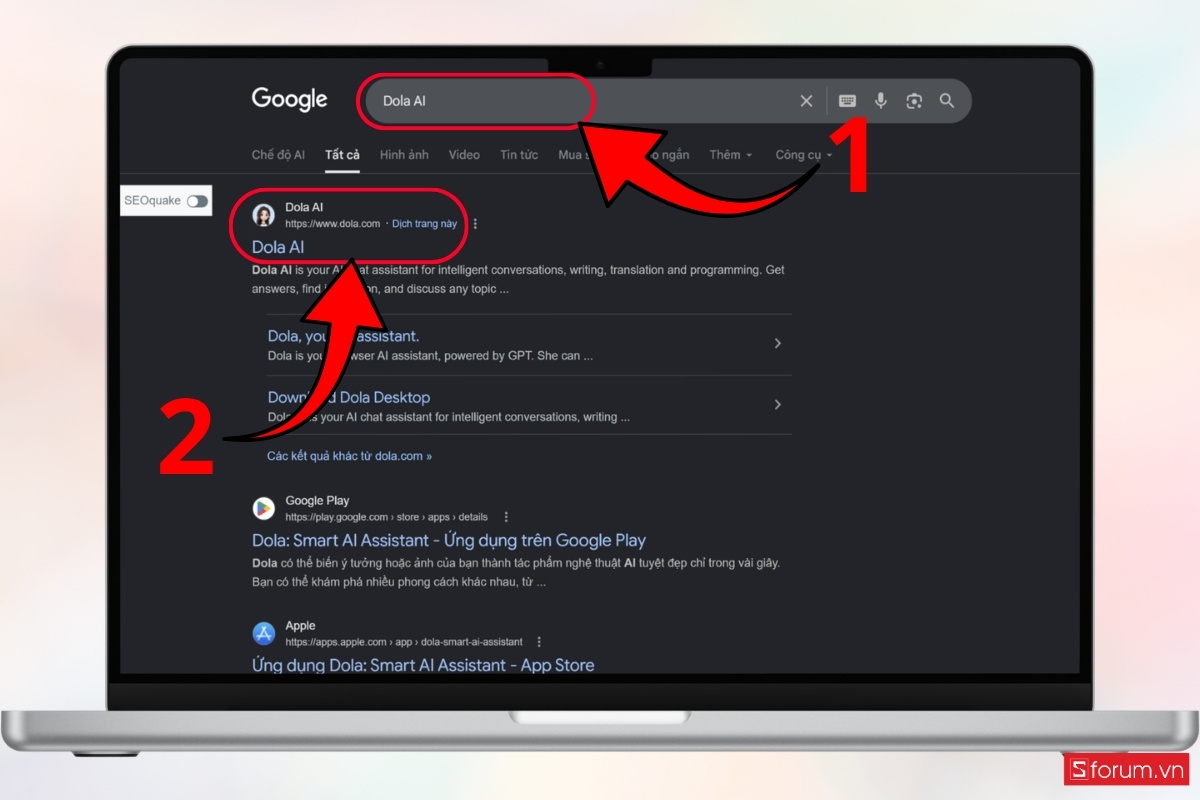Open Download Dola Desktop sitelink
1200x800 pixels.
(x=348, y=398)
